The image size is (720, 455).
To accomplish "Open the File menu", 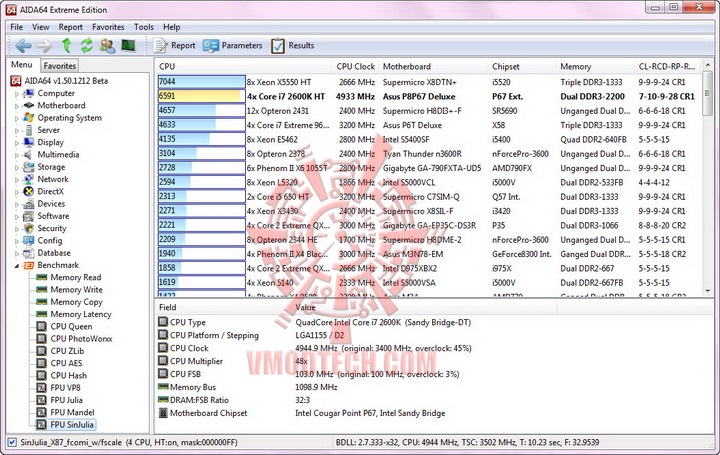I will 17,27.
